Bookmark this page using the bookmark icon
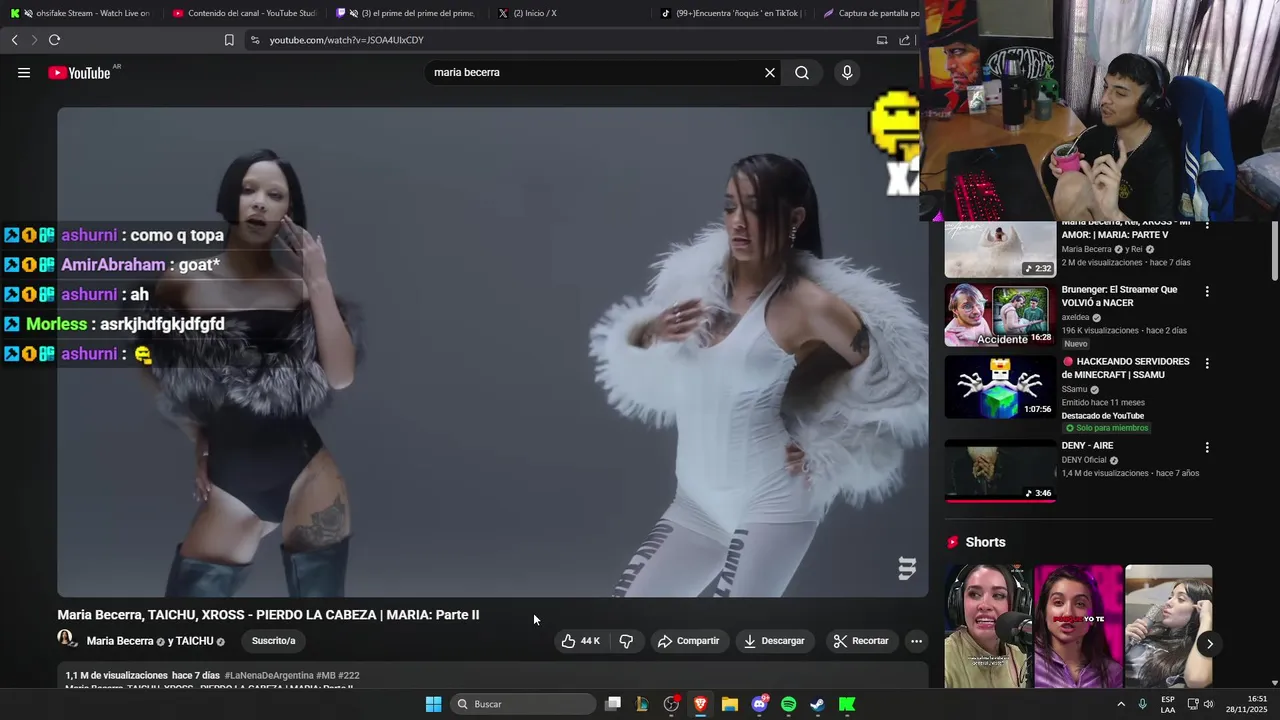 click(x=229, y=40)
